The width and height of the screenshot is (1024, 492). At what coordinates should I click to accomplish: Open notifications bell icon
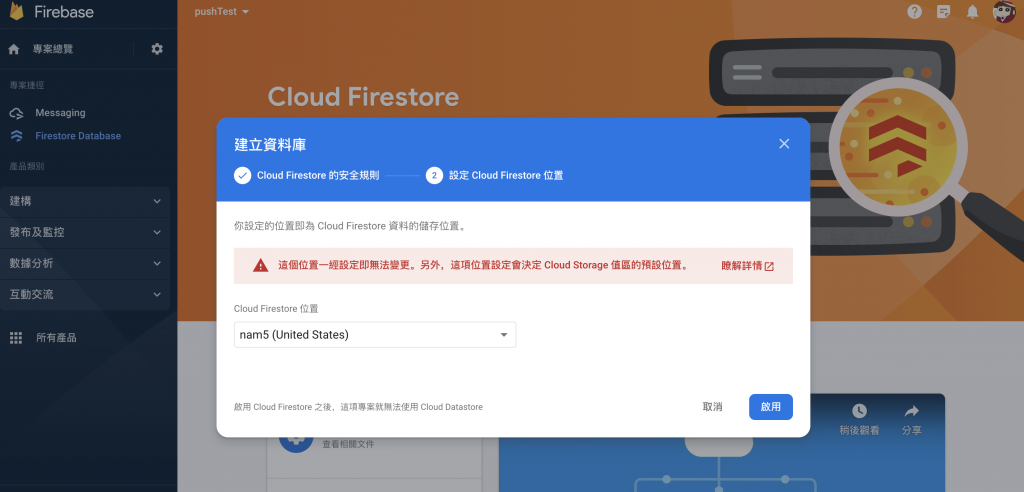point(973,12)
